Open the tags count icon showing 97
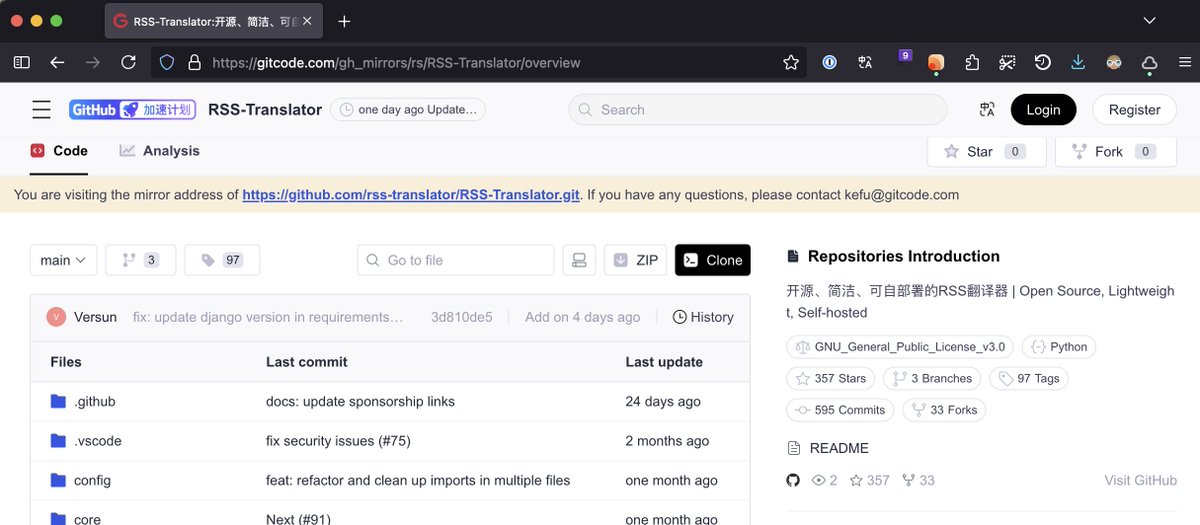Screen dimensions: 1200x525 point(222,260)
